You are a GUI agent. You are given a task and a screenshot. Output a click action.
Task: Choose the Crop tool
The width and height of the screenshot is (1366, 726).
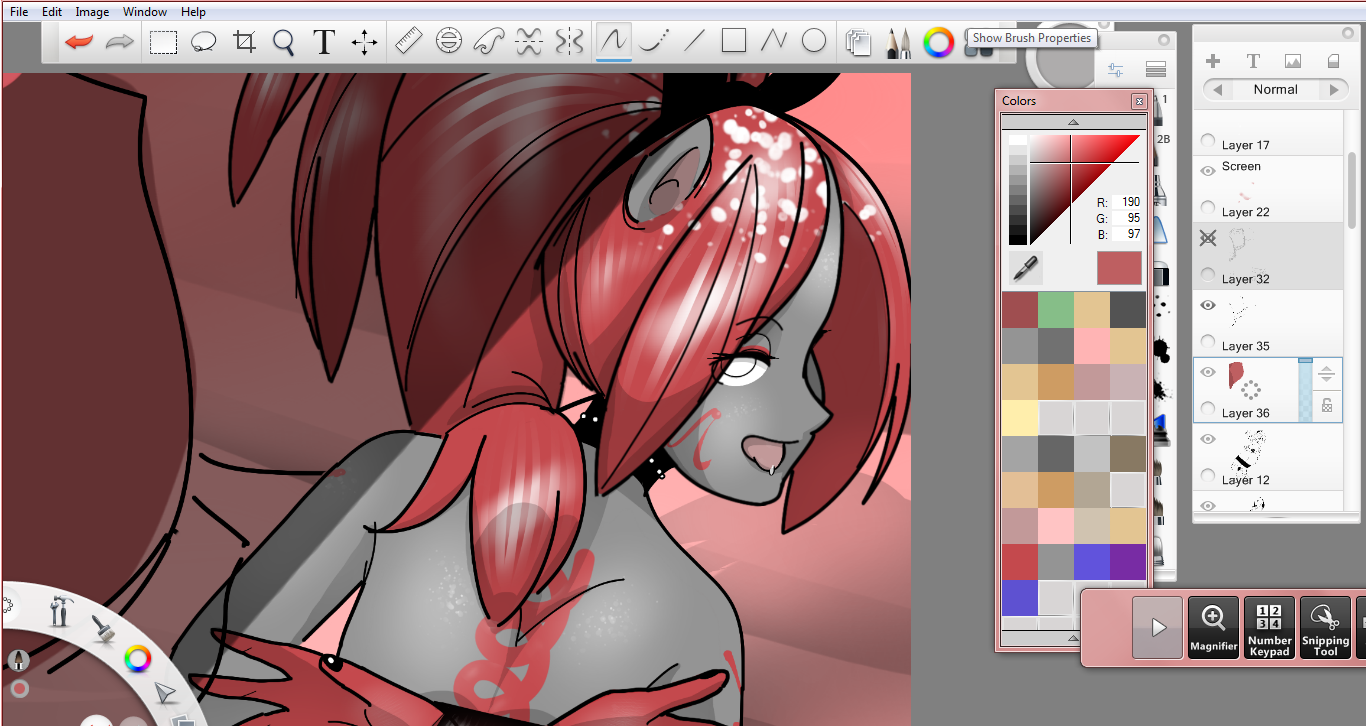click(244, 42)
